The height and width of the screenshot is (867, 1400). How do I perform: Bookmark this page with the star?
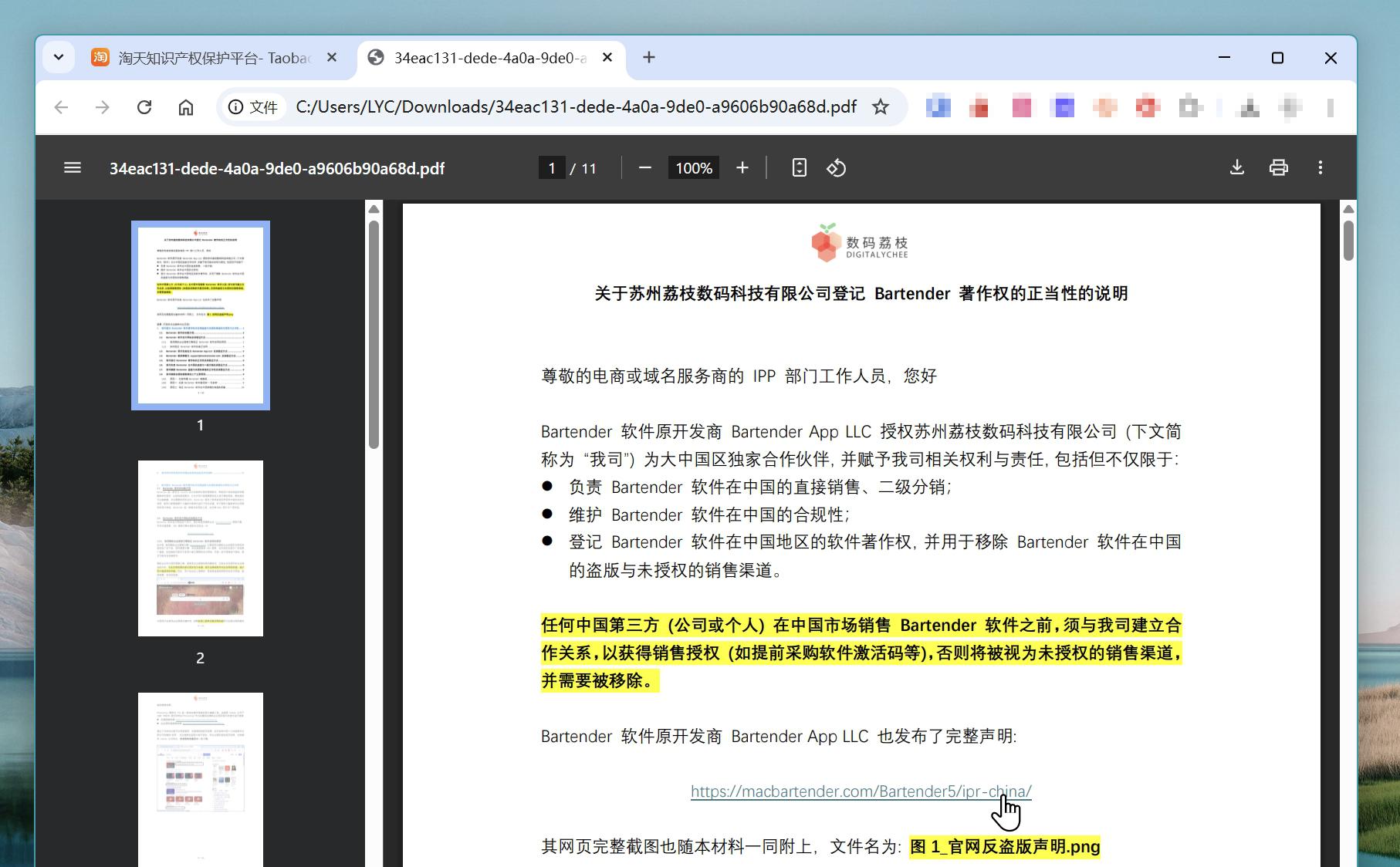click(x=881, y=107)
